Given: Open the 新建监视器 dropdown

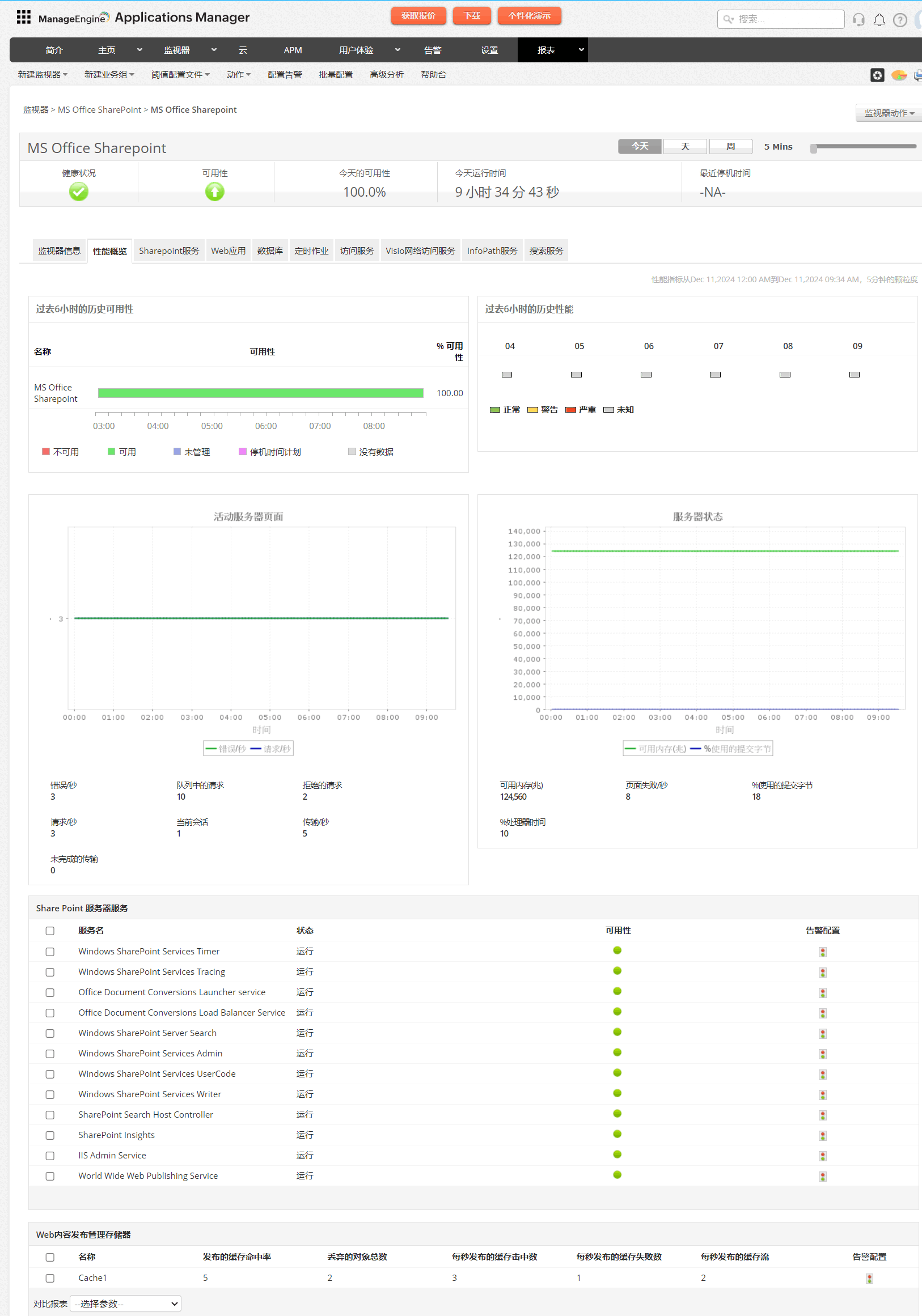Looking at the screenshot, I should point(43,74).
